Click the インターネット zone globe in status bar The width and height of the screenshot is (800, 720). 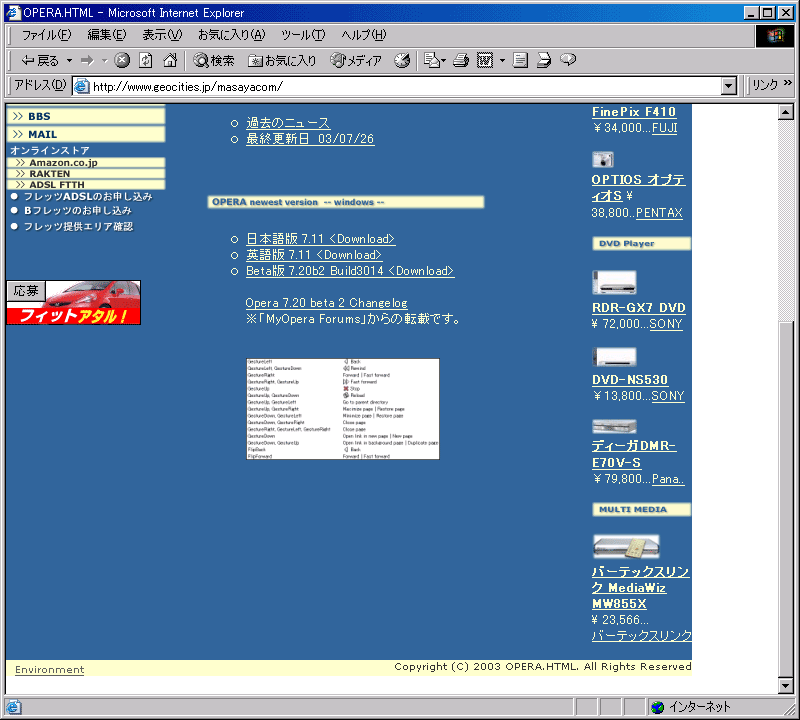click(658, 707)
